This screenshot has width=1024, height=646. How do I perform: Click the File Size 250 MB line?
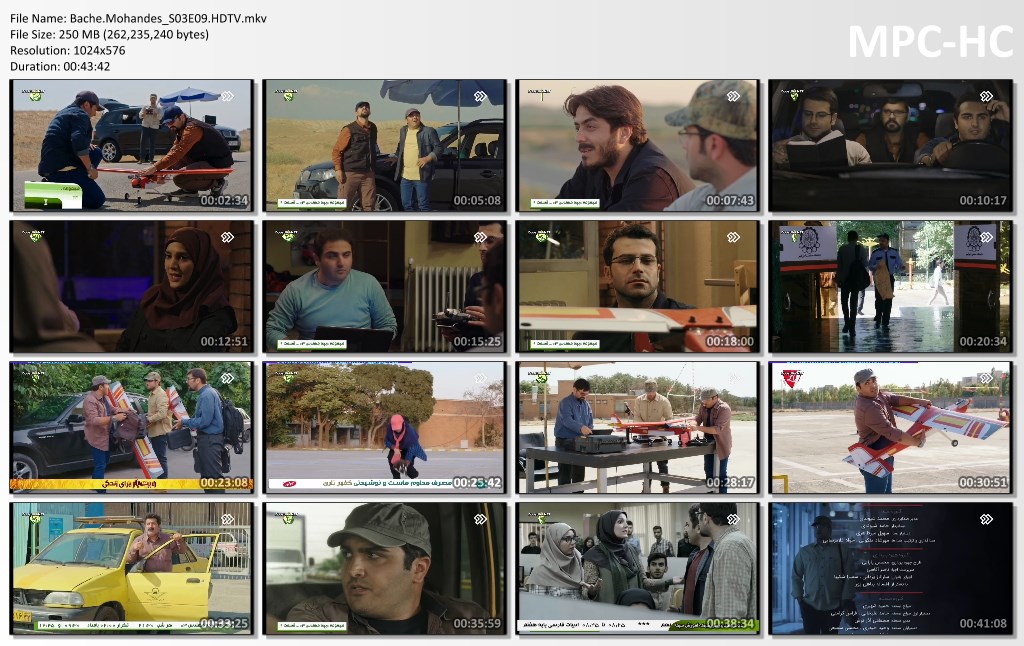[x=110, y=35]
